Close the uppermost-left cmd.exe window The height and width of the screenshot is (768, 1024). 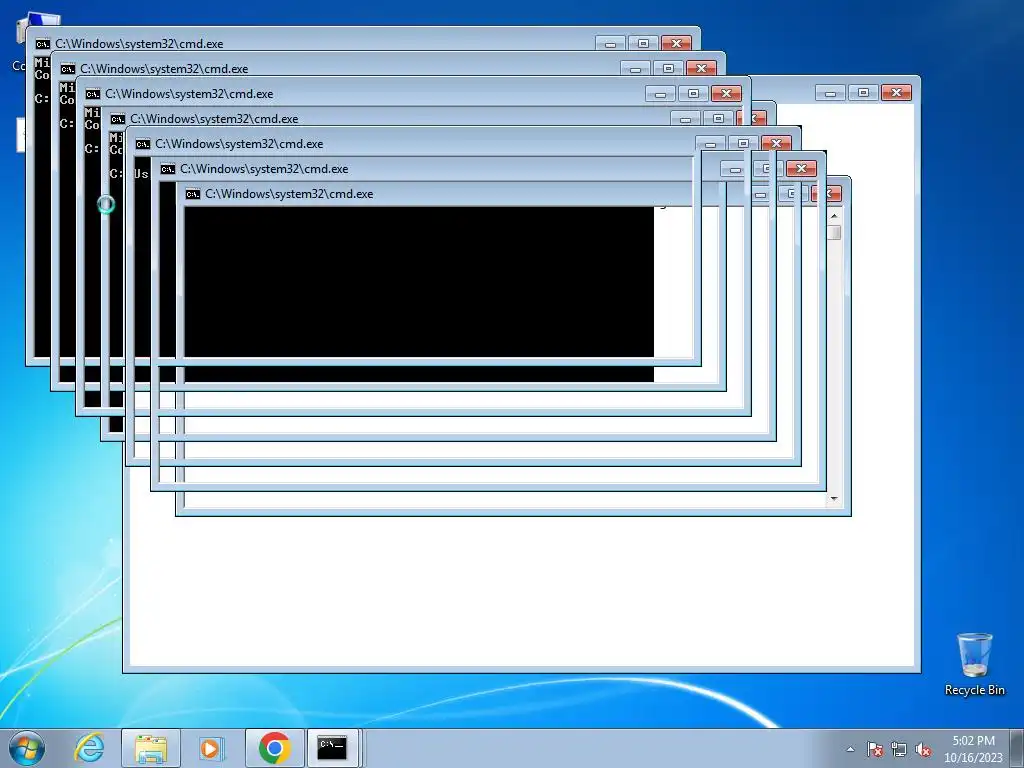(x=676, y=43)
